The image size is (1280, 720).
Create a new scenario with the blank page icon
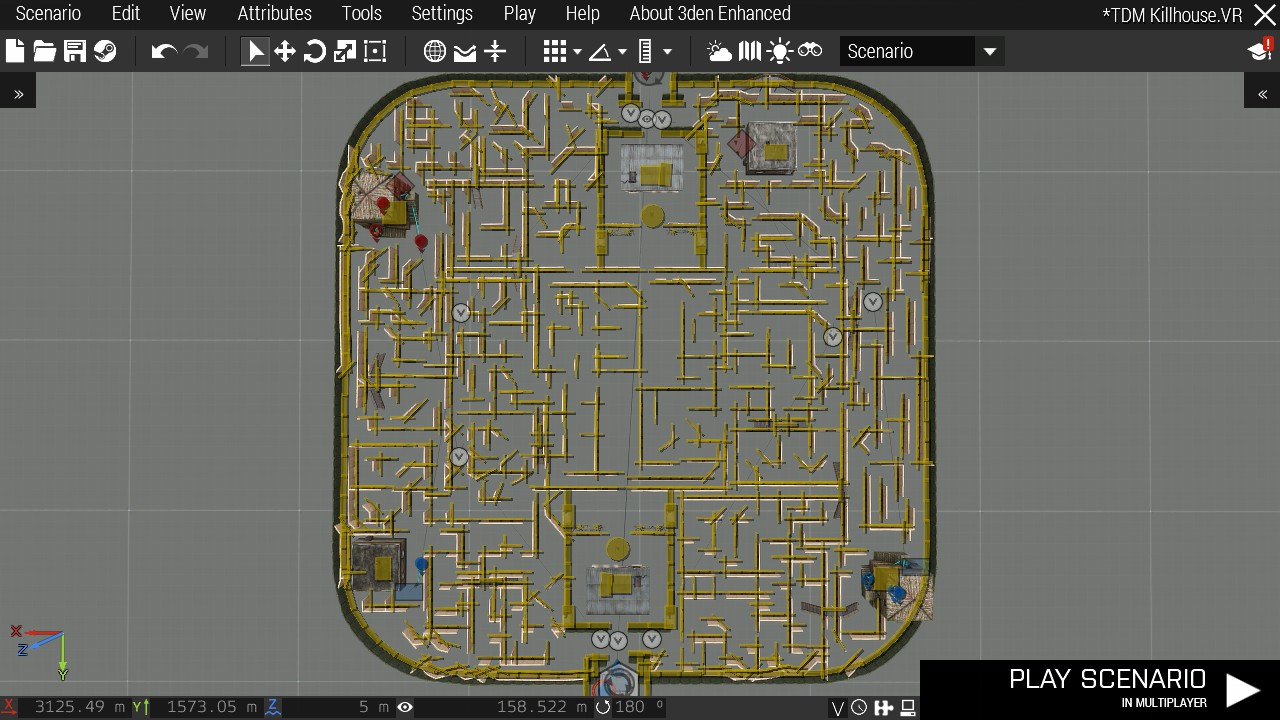[15, 51]
